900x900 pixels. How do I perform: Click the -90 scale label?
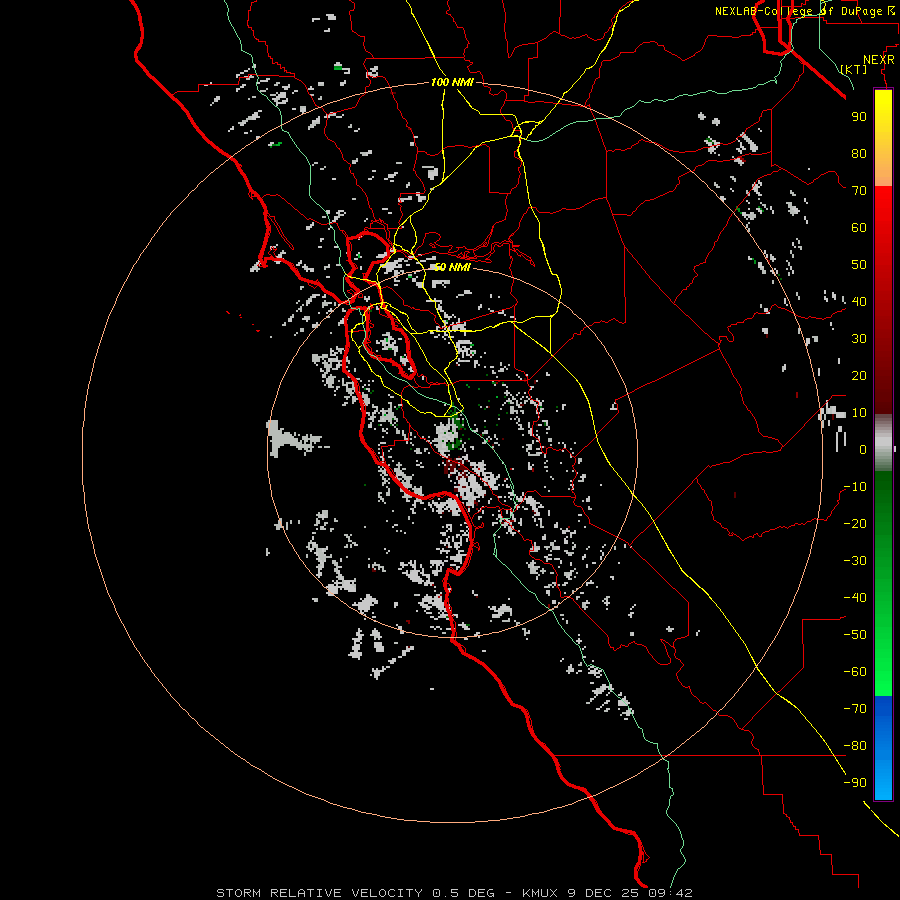coord(855,783)
